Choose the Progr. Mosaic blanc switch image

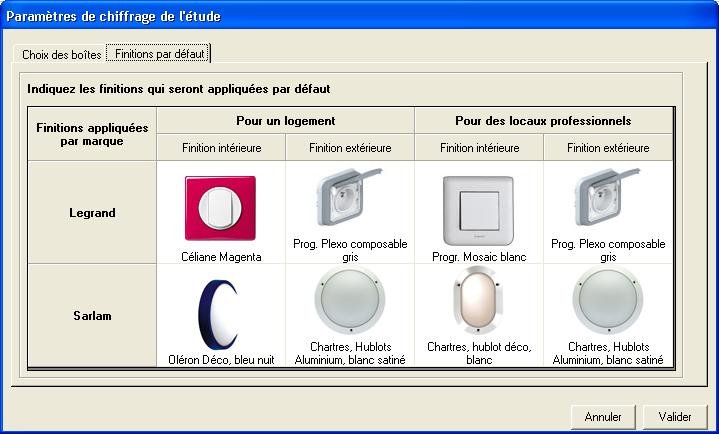point(479,211)
